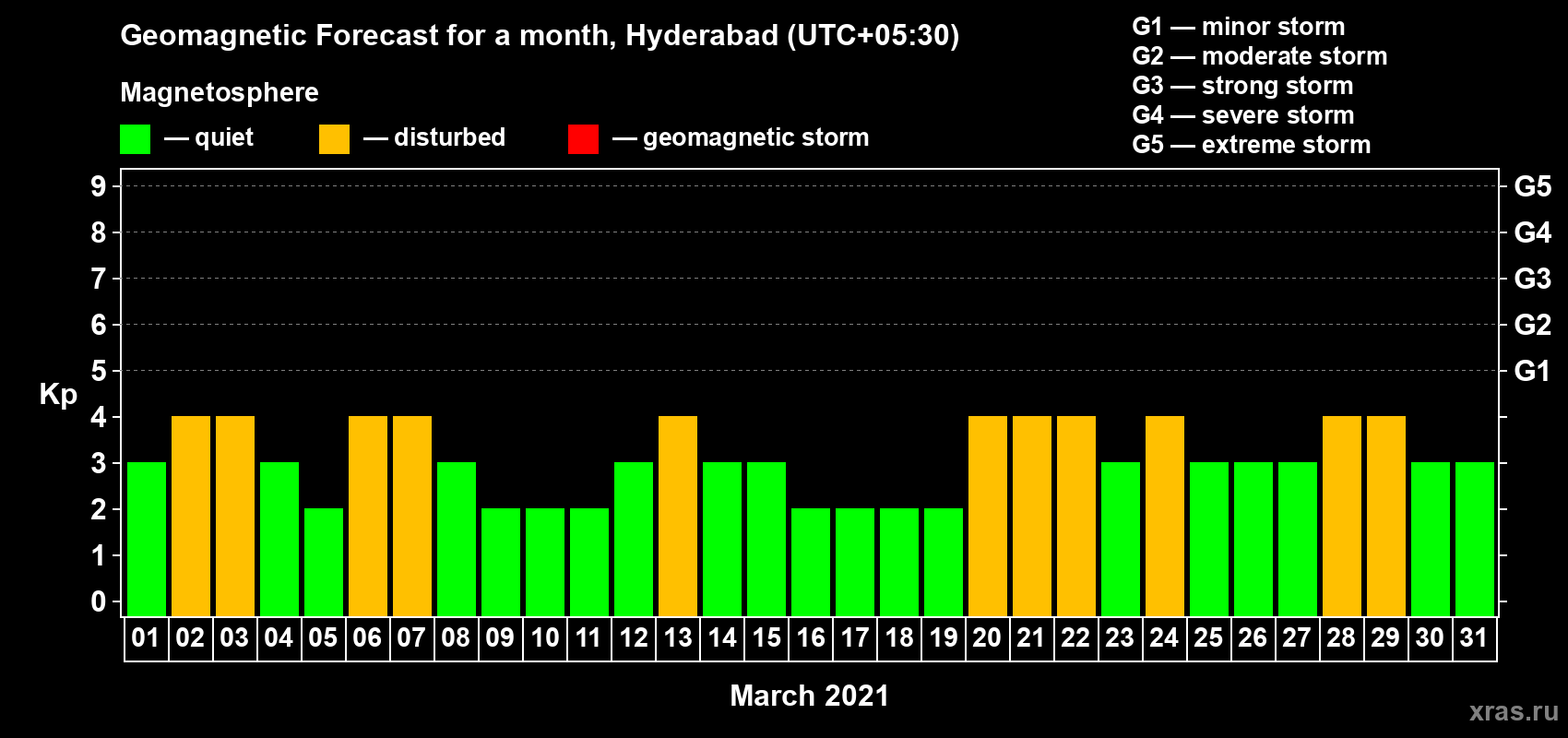Click the green bar for day 01
Image resolution: width=1568 pixels, height=738 pixels.
tap(147, 539)
